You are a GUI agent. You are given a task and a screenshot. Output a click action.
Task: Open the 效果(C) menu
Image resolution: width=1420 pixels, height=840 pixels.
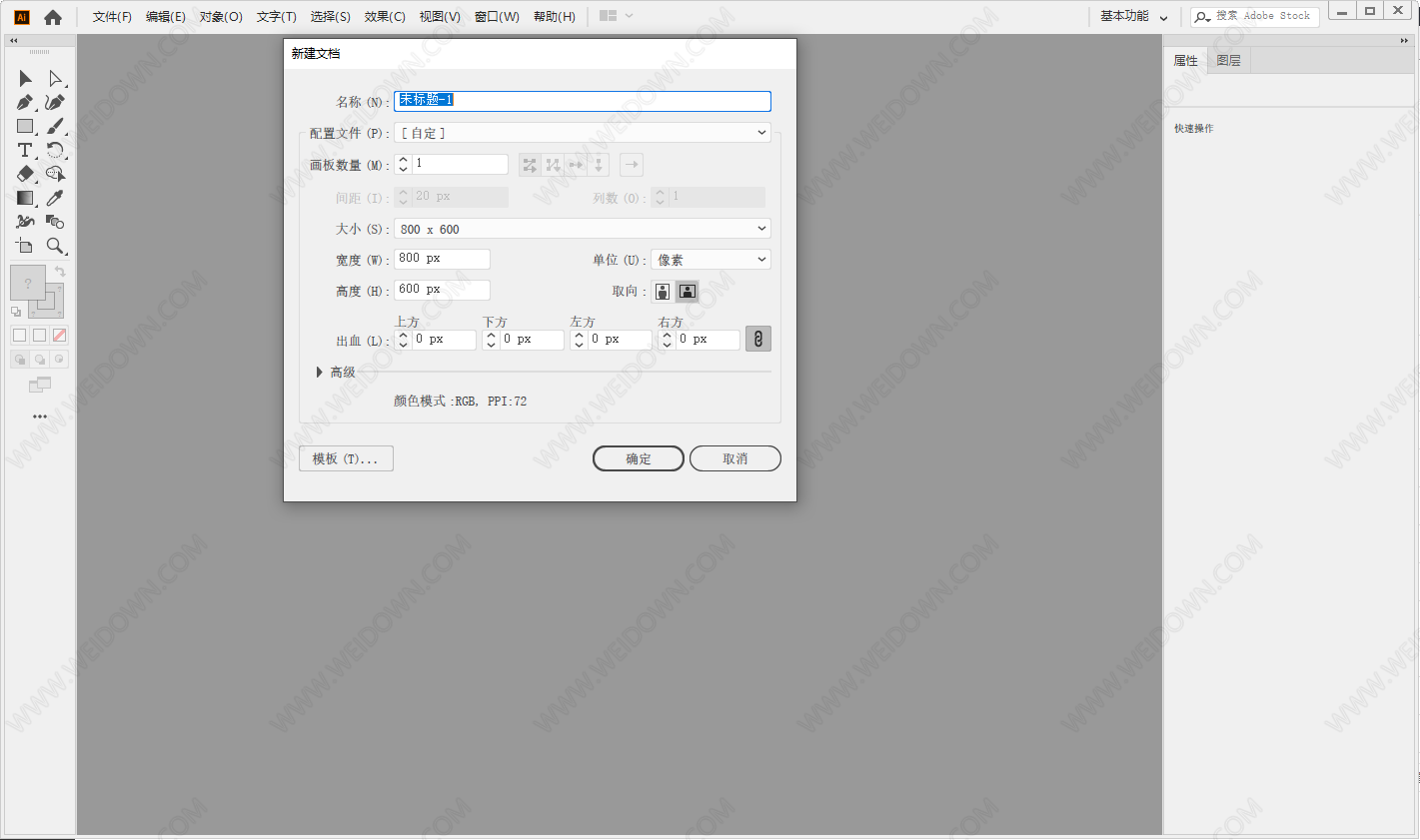(385, 17)
